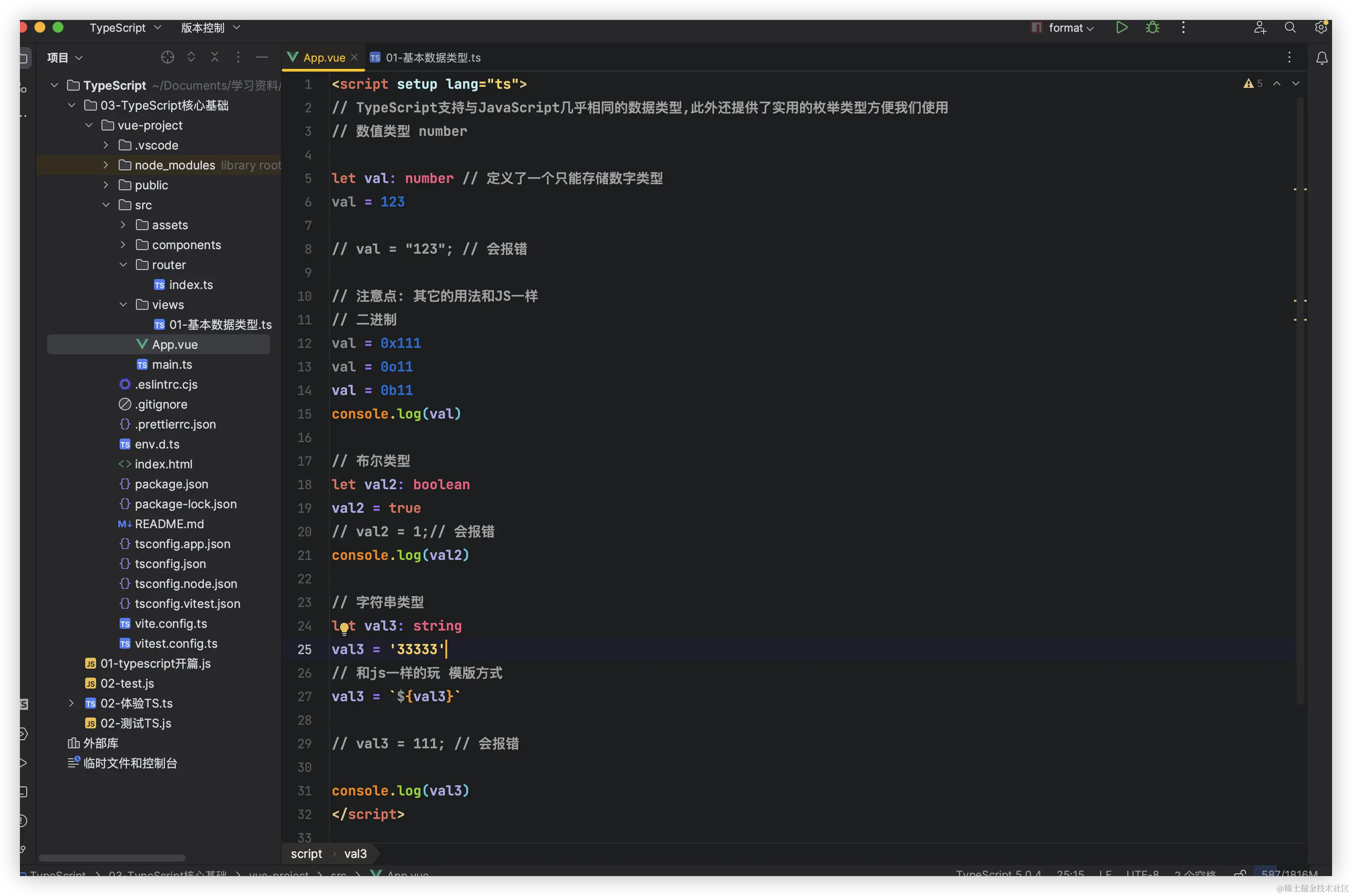Open IDE settings with the gear icon
The width and height of the screenshot is (1352, 896).
[x=1321, y=28]
